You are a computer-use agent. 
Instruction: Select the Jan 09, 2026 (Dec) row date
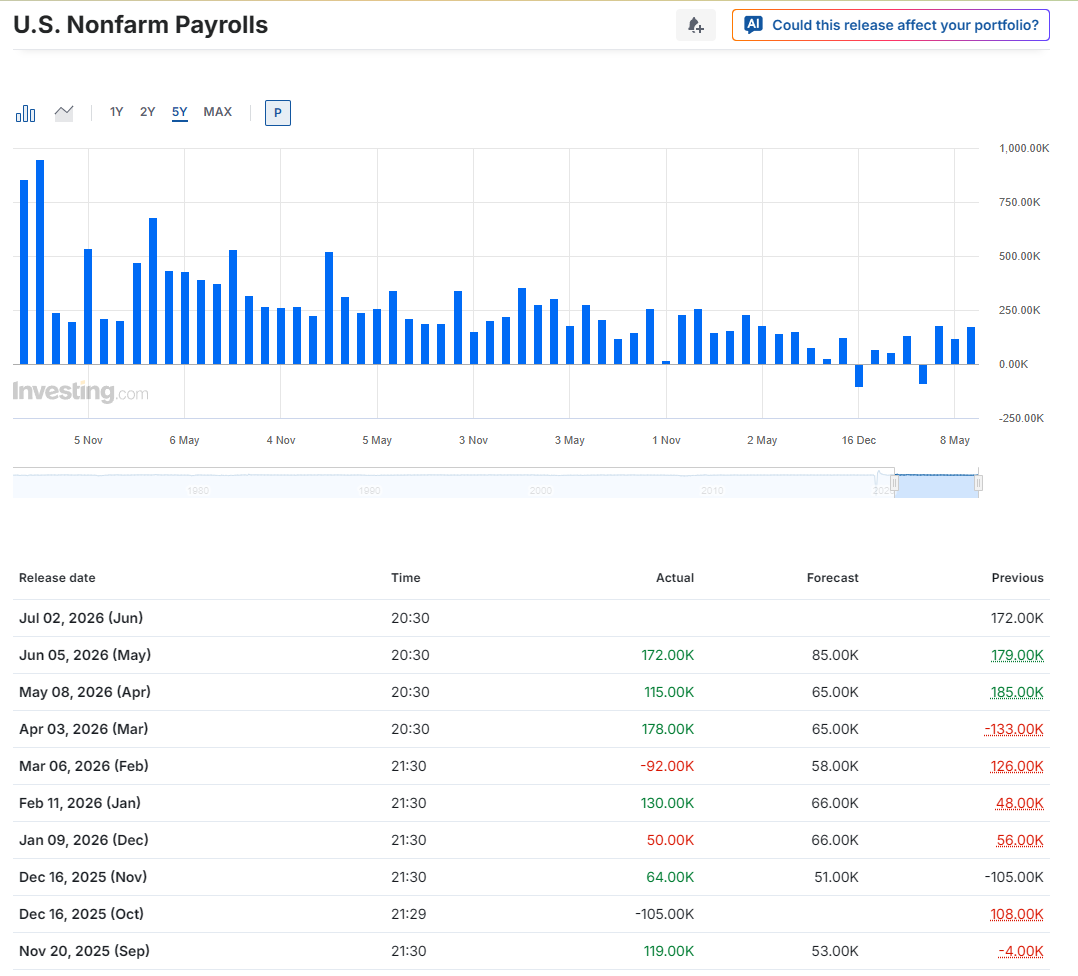(84, 841)
